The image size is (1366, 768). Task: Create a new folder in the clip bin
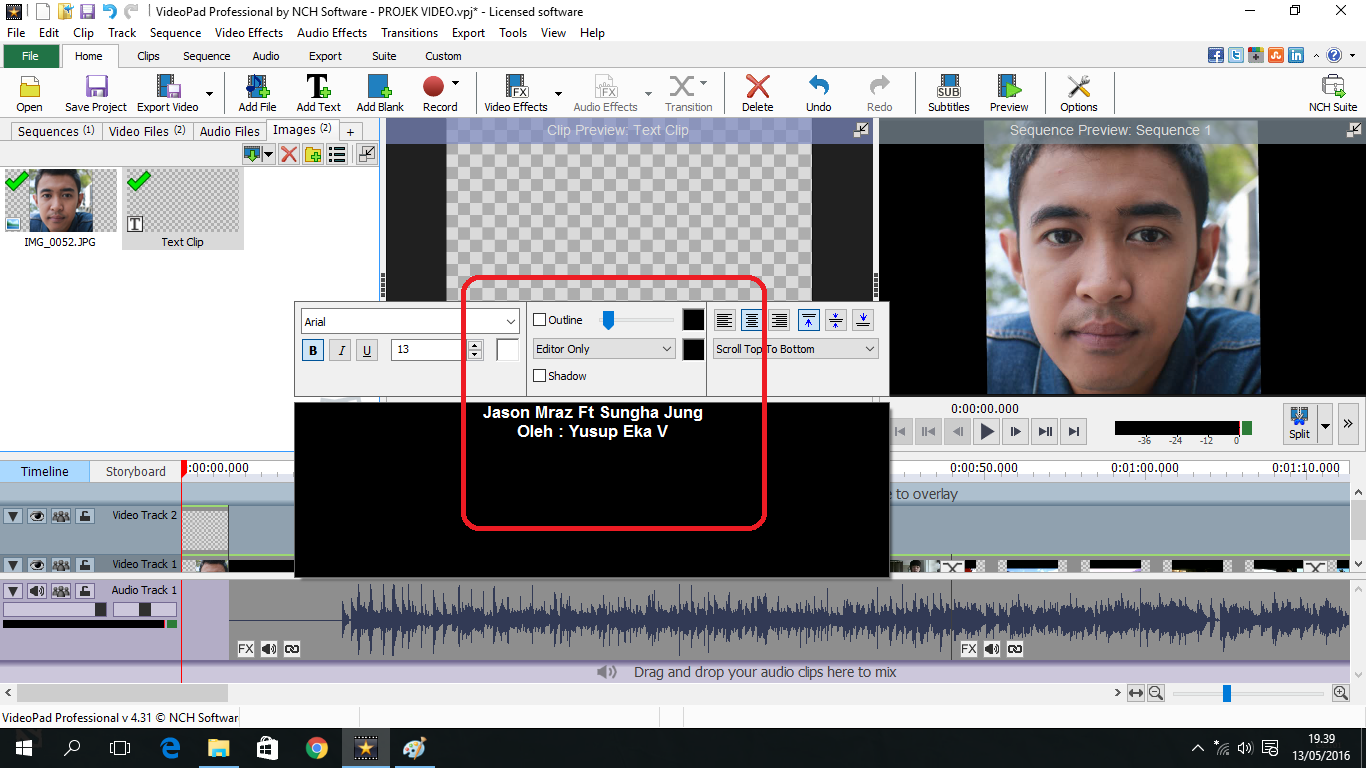pyautogui.click(x=313, y=154)
